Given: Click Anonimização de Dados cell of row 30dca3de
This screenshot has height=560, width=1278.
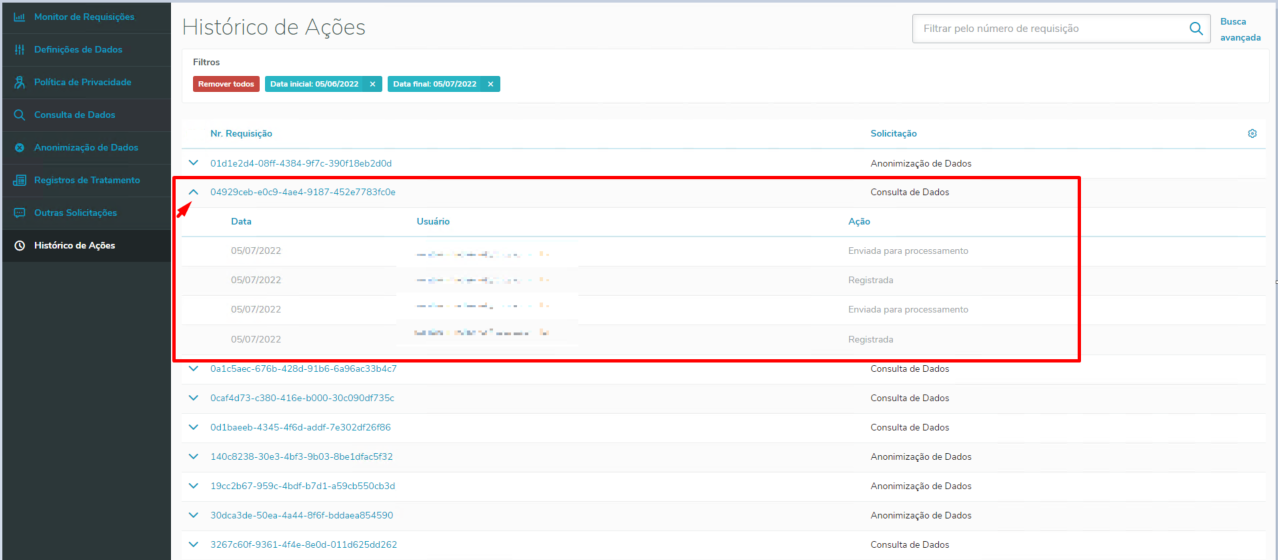Looking at the screenshot, I should coord(921,516).
